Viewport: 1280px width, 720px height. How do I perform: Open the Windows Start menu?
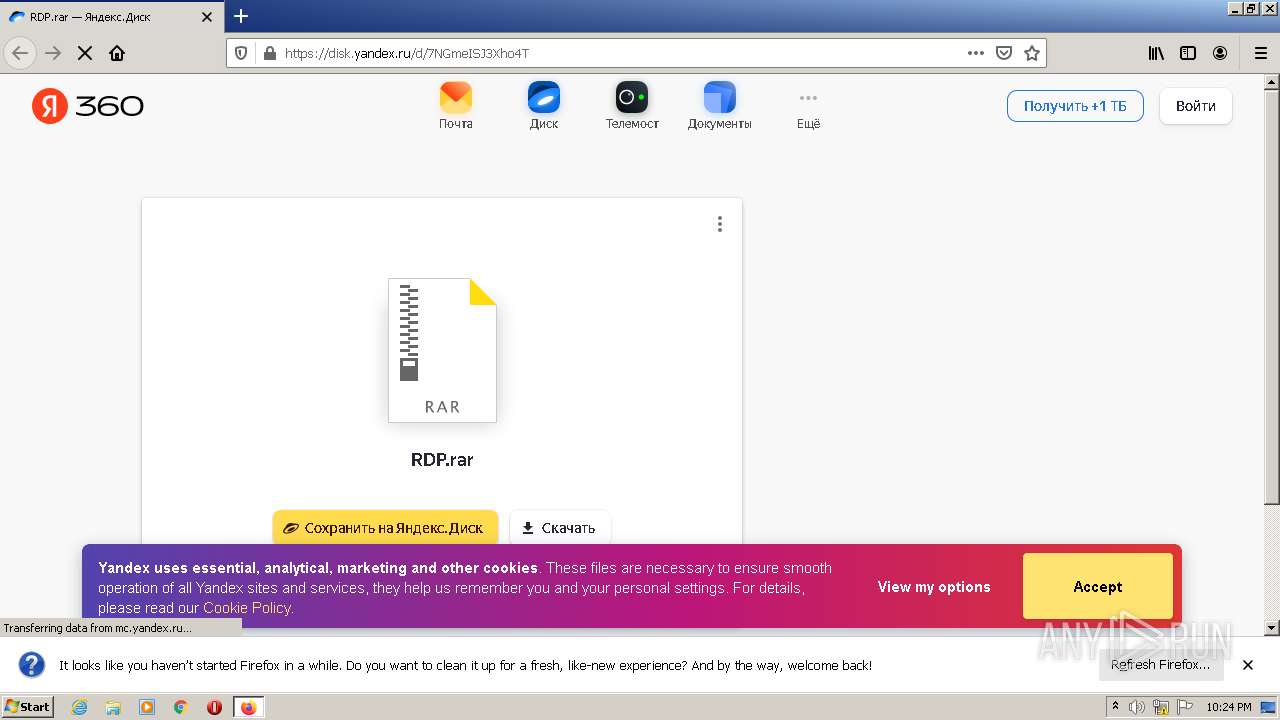[28, 706]
